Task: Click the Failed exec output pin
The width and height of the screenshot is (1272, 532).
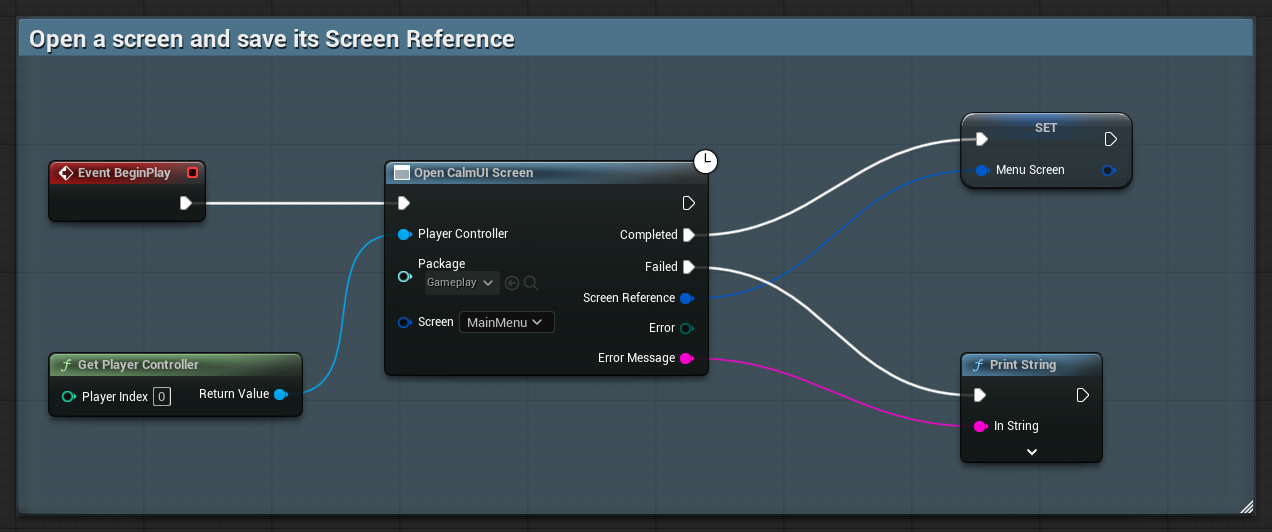Action: tap(688, 267)
